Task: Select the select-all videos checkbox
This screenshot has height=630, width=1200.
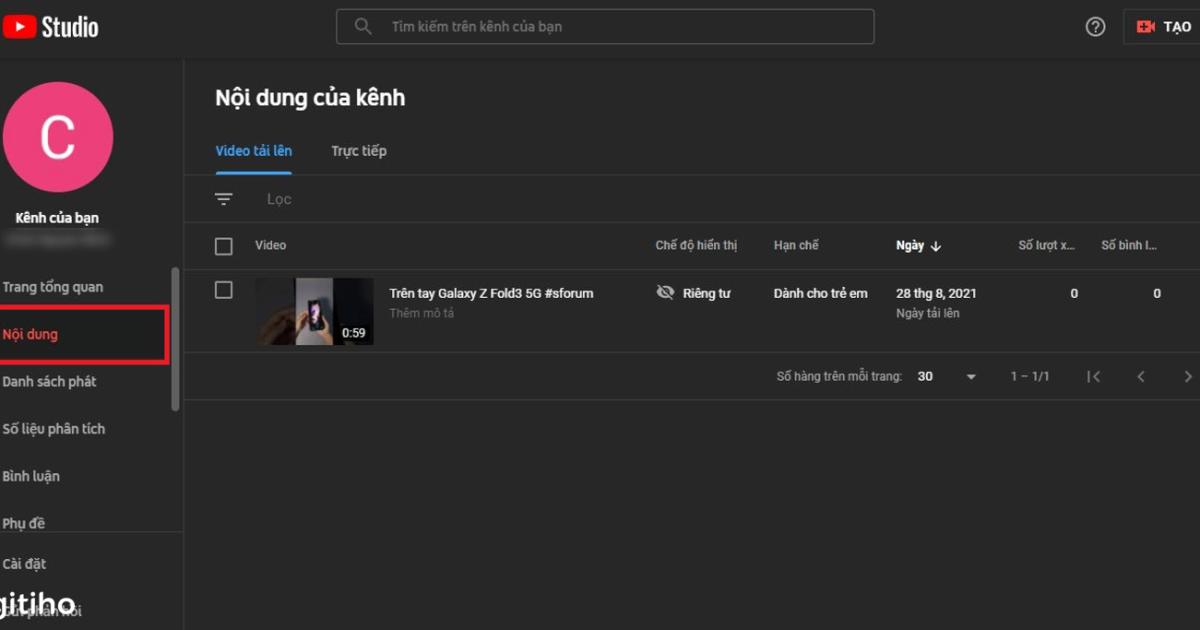Action: tap(224, 245)
